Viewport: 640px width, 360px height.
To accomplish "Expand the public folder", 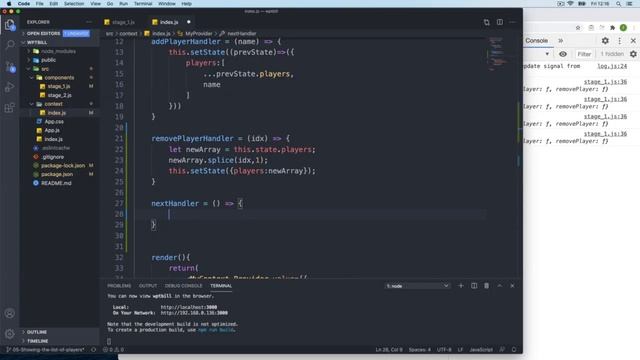I will coord(49,60).
